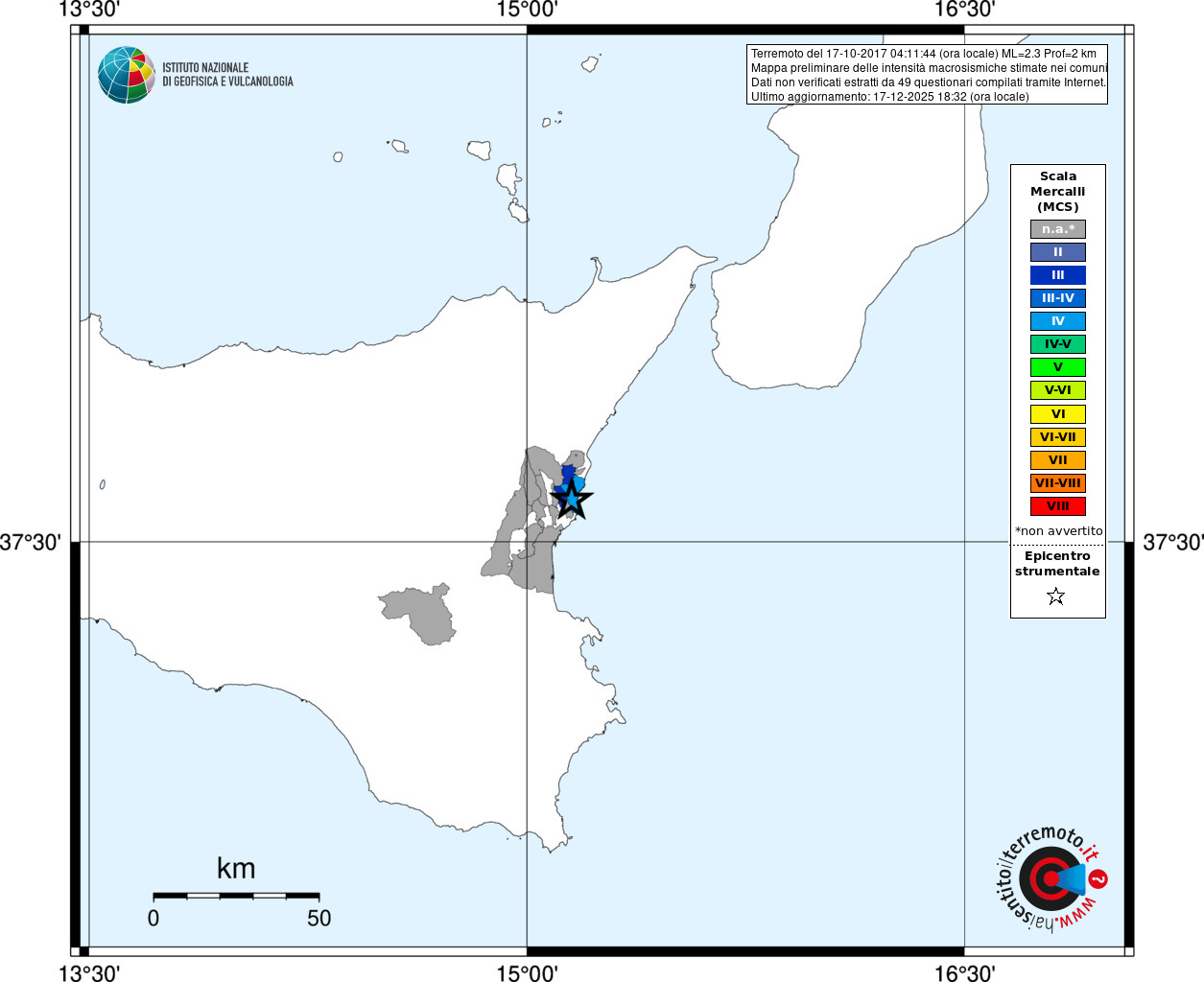The width and height of the screenshot is (1204, 982).
Task: Select the III-IV intensity legend box
Action: pos(1057,298)
